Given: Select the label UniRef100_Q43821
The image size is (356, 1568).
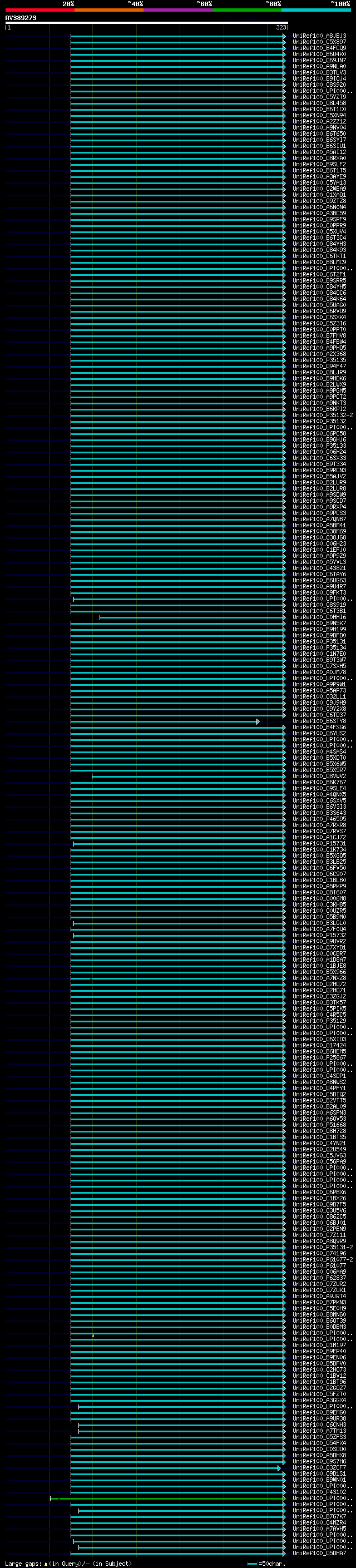Looking at the screenshot, I should tap(319, 568).
